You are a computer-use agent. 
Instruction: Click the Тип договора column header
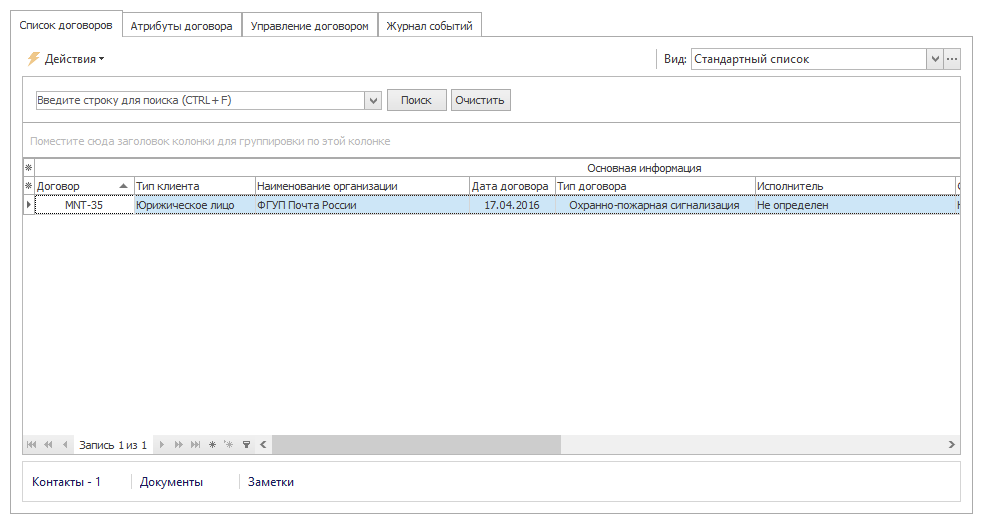click(655, 186)
